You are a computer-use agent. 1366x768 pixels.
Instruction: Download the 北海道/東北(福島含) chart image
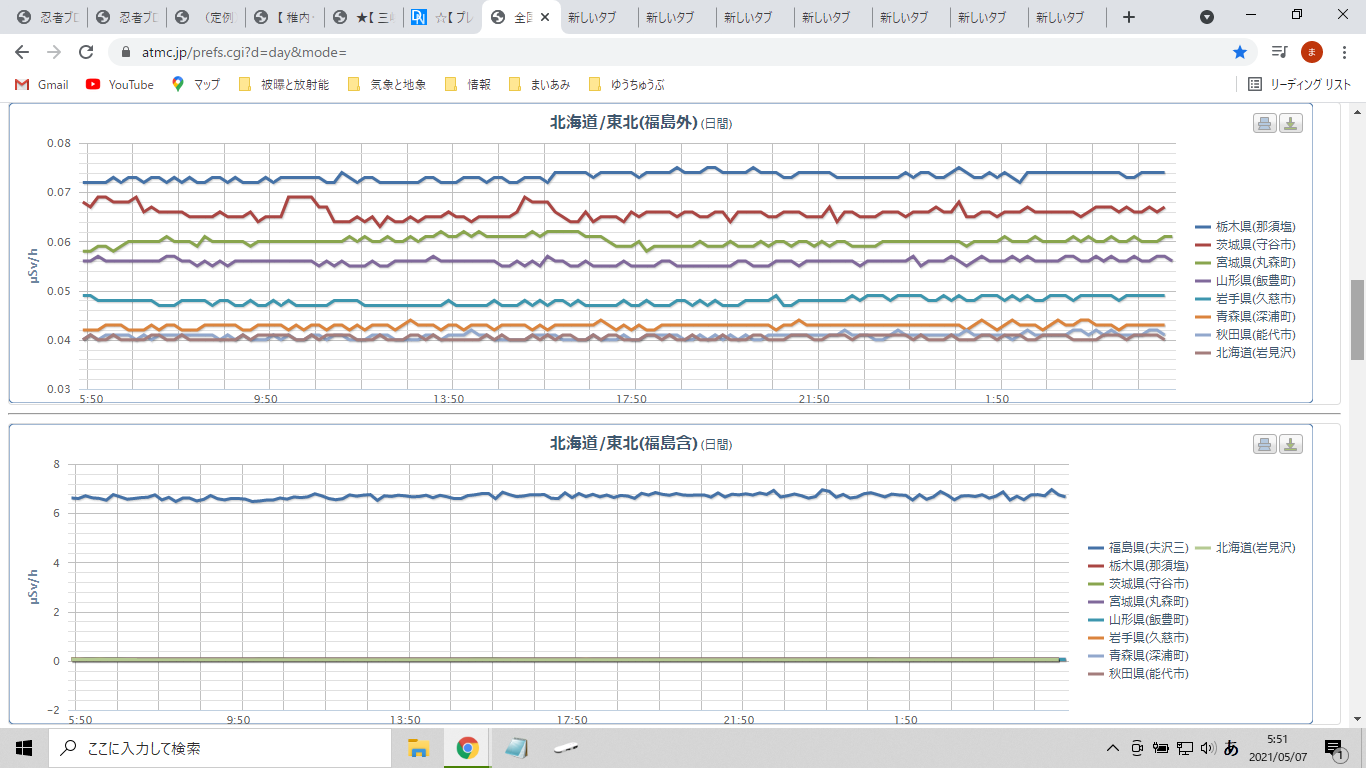point(1291,444)
